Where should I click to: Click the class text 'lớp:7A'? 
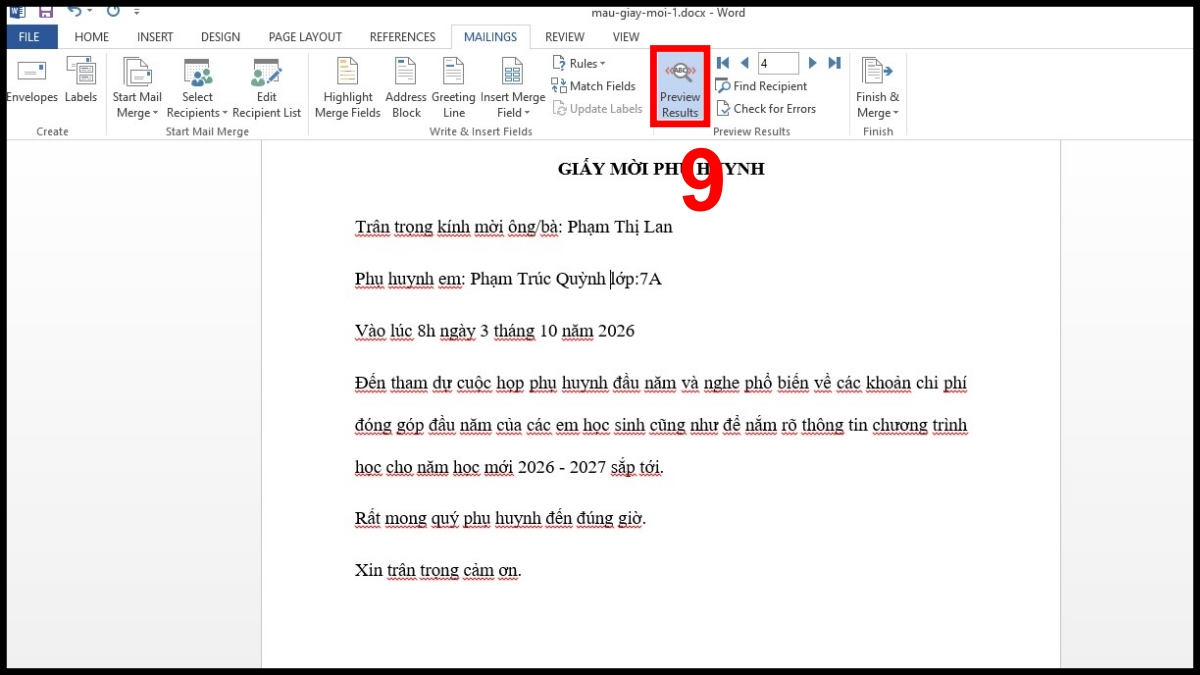[x=638, y=279]
